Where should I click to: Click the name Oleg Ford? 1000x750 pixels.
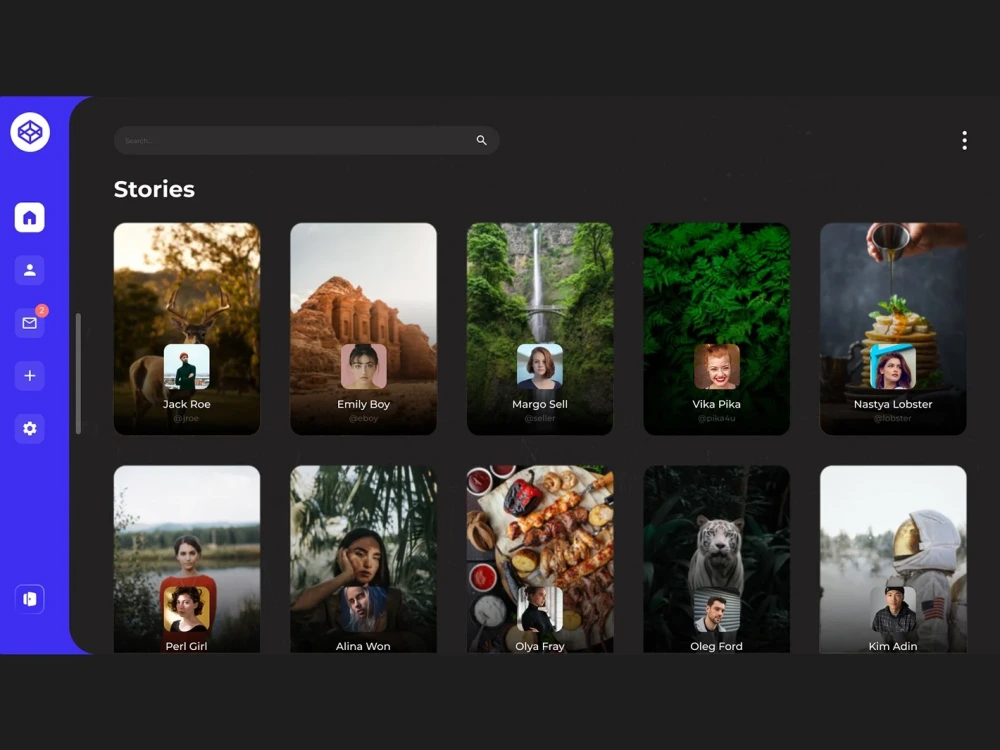tap(716, 646)
